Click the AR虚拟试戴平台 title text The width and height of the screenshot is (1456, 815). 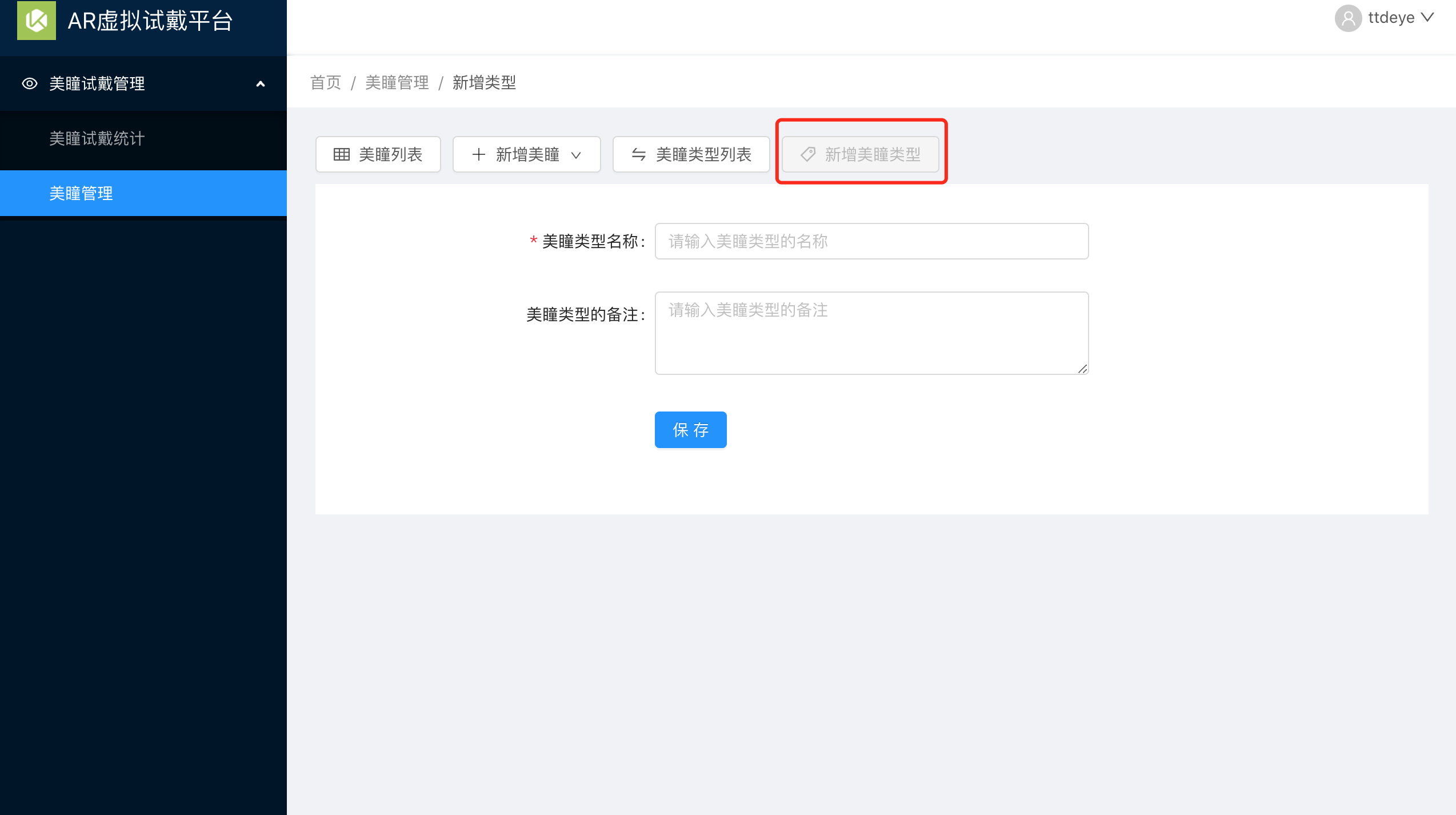150,21
